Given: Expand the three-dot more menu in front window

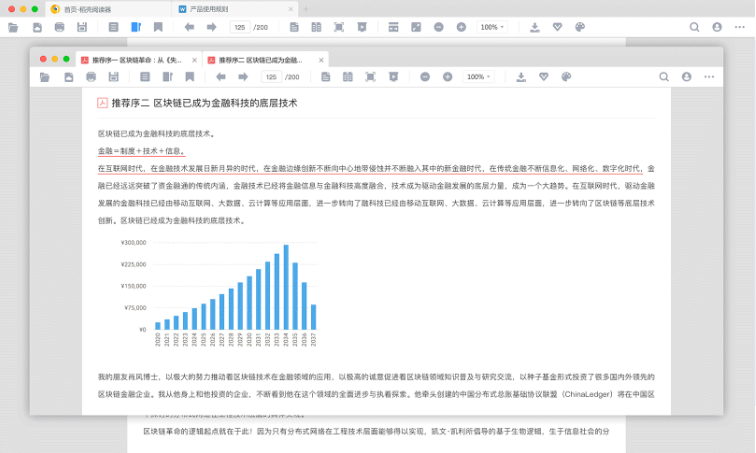Looking at the screenshot, I should click(709, 77).
